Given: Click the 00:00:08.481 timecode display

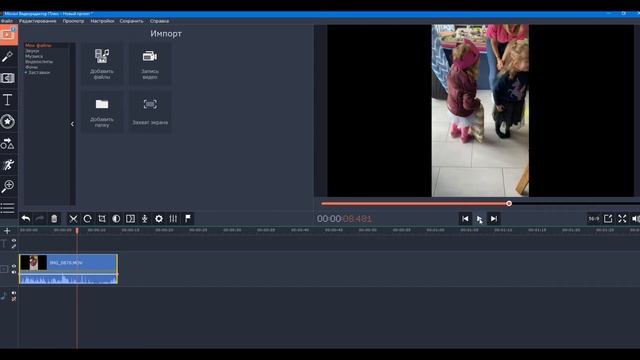Looking at the screenshot, I should point(344,219).
